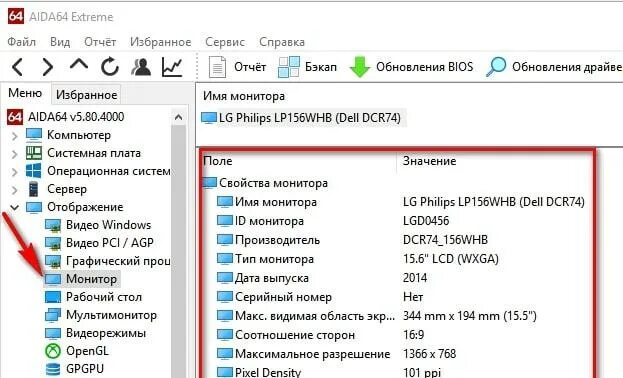Click the 101 ppi value

coord(422,373)
